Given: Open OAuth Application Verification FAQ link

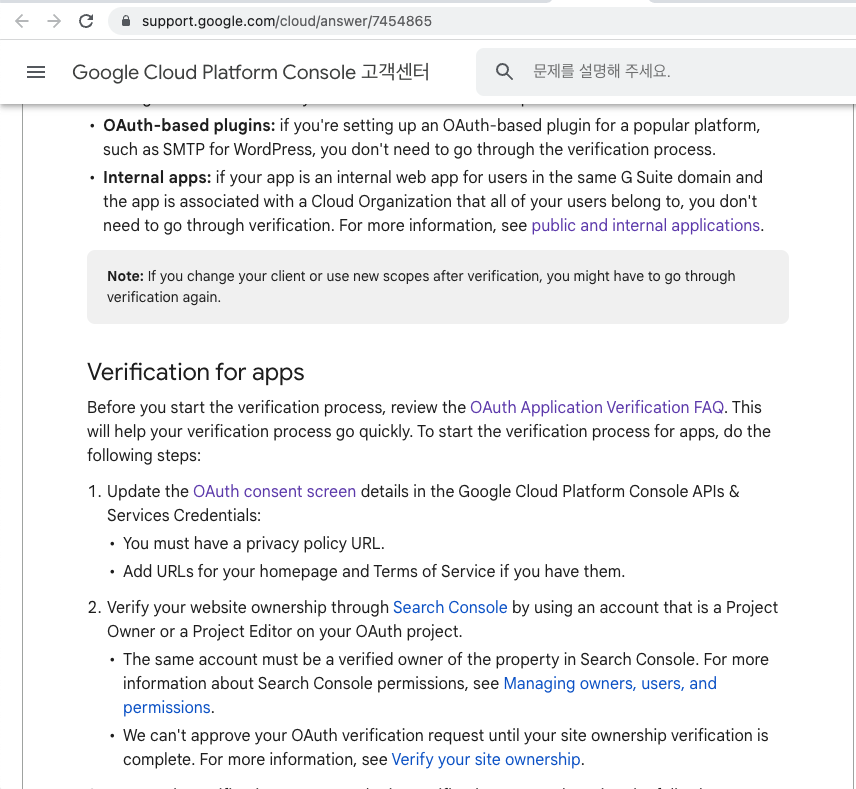Looking at the screenshot, I should [597, 407].
